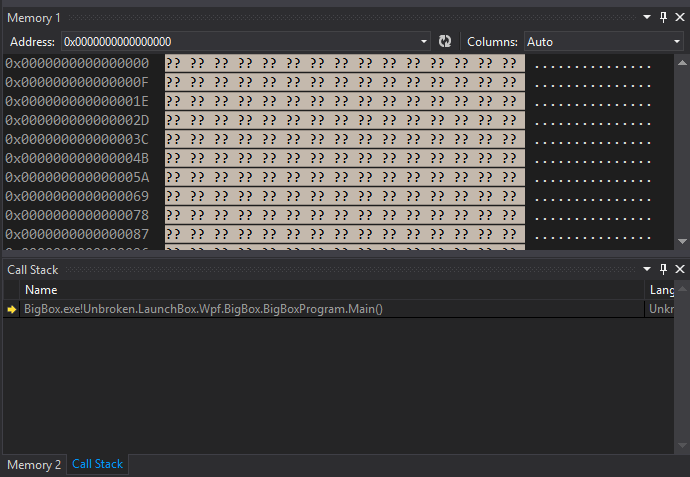Refresh the Memory 1 view with reevaluate icon
This screenshot has height=477, width=690.
coord(445,41)
